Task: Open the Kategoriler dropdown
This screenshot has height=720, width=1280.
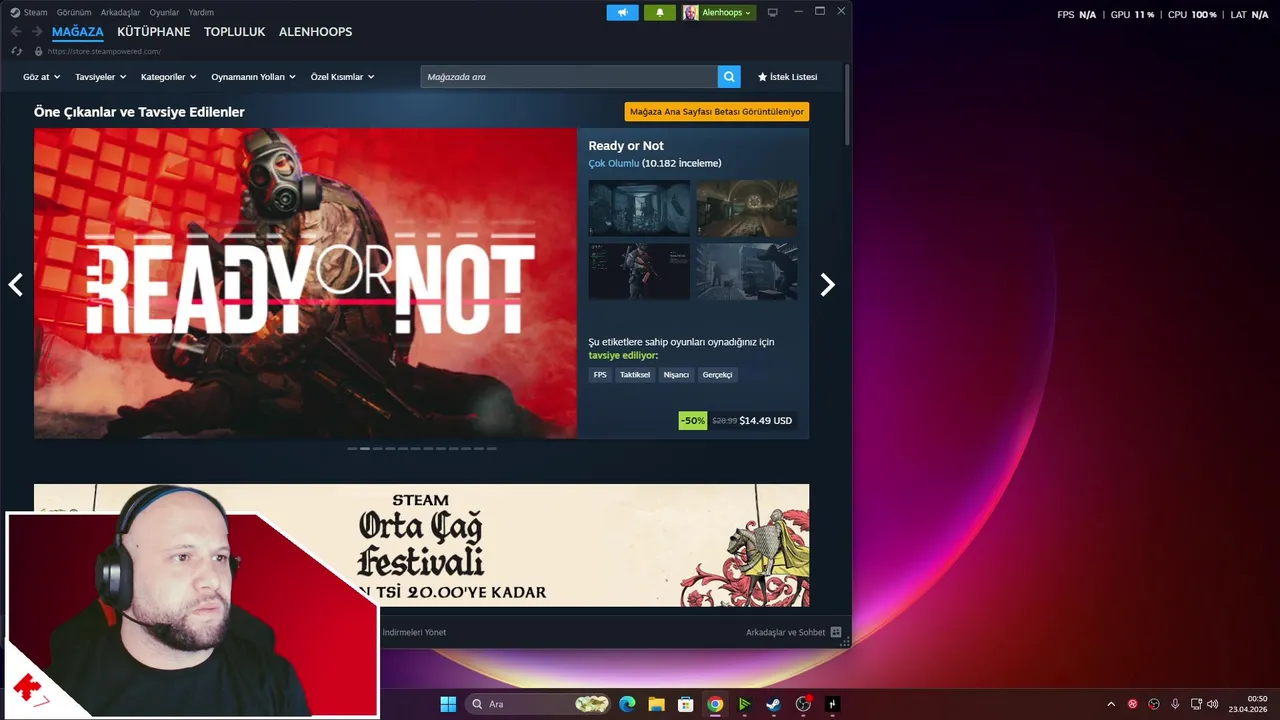Action: [x=168, y=77]
